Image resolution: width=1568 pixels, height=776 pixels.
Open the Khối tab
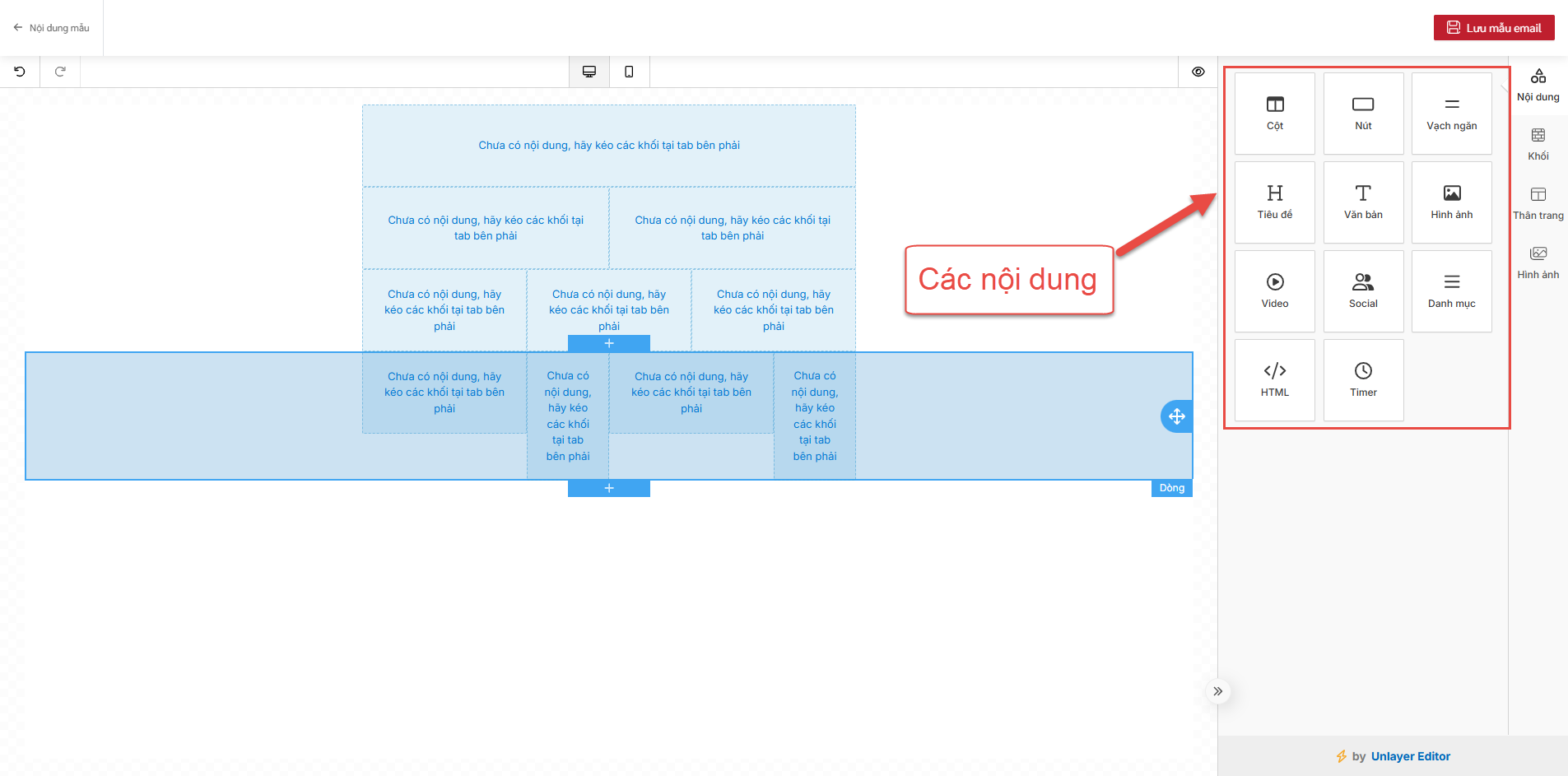click(x=1538, y=144)
